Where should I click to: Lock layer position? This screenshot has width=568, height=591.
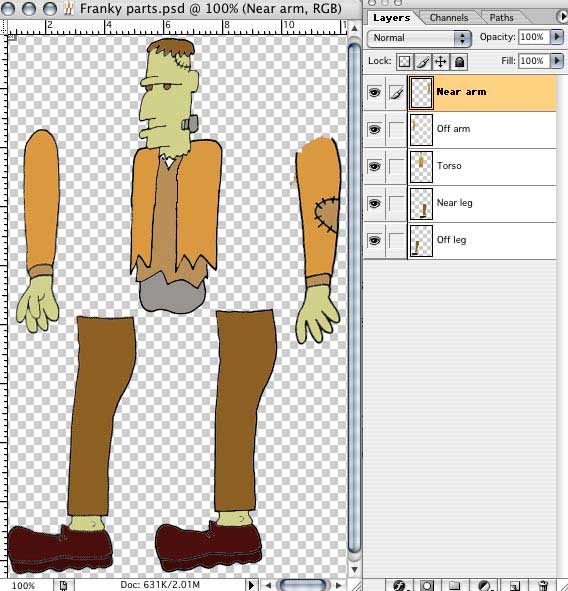tap(441, 61)
